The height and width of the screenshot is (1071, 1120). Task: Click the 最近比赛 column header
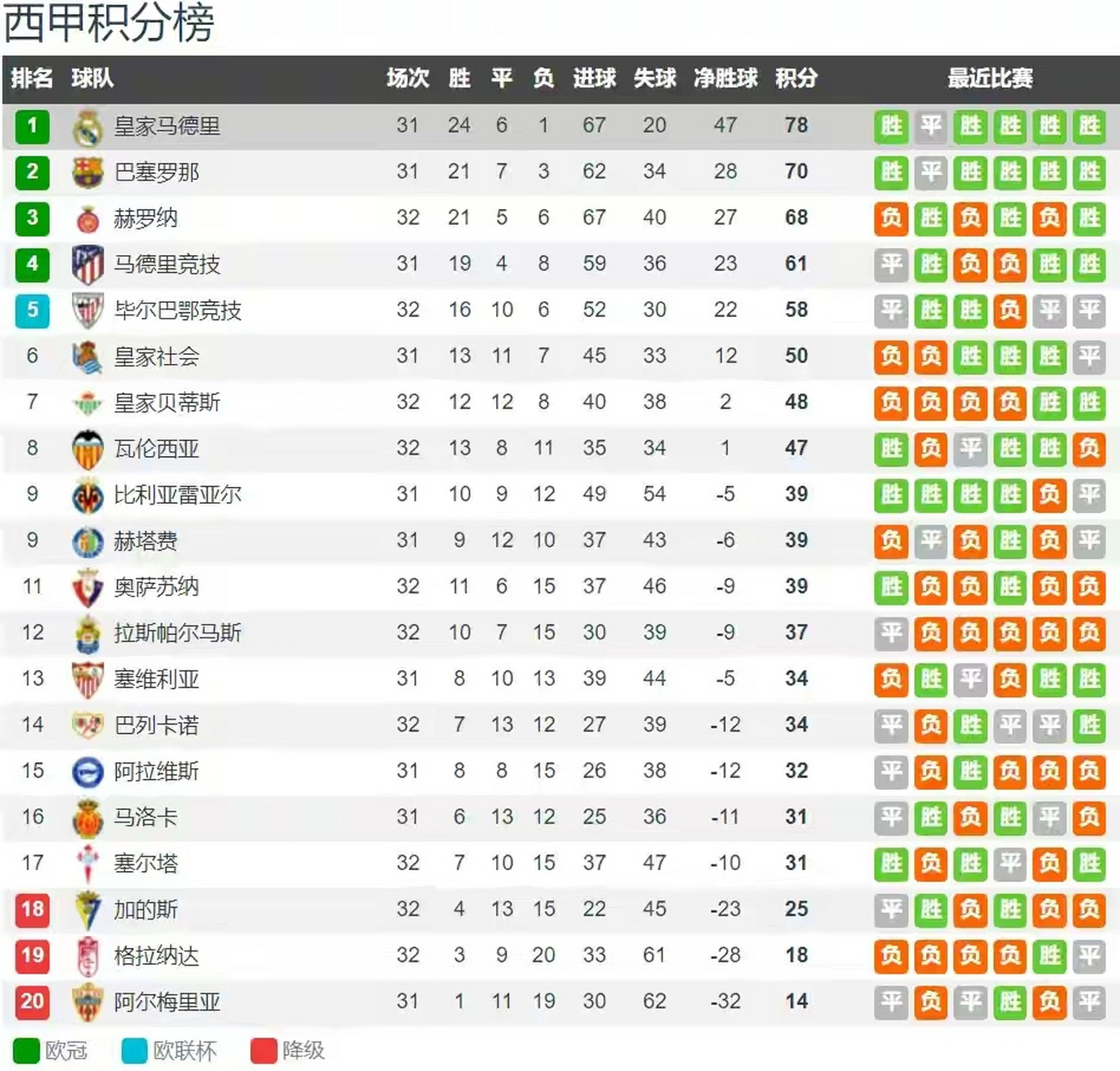coord(990,79)
